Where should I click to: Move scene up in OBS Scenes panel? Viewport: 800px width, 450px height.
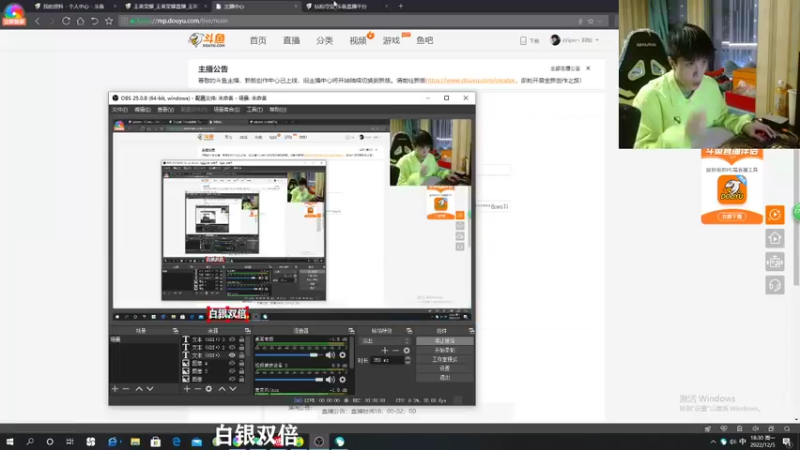pyautogui.click(x=139, y=389)
